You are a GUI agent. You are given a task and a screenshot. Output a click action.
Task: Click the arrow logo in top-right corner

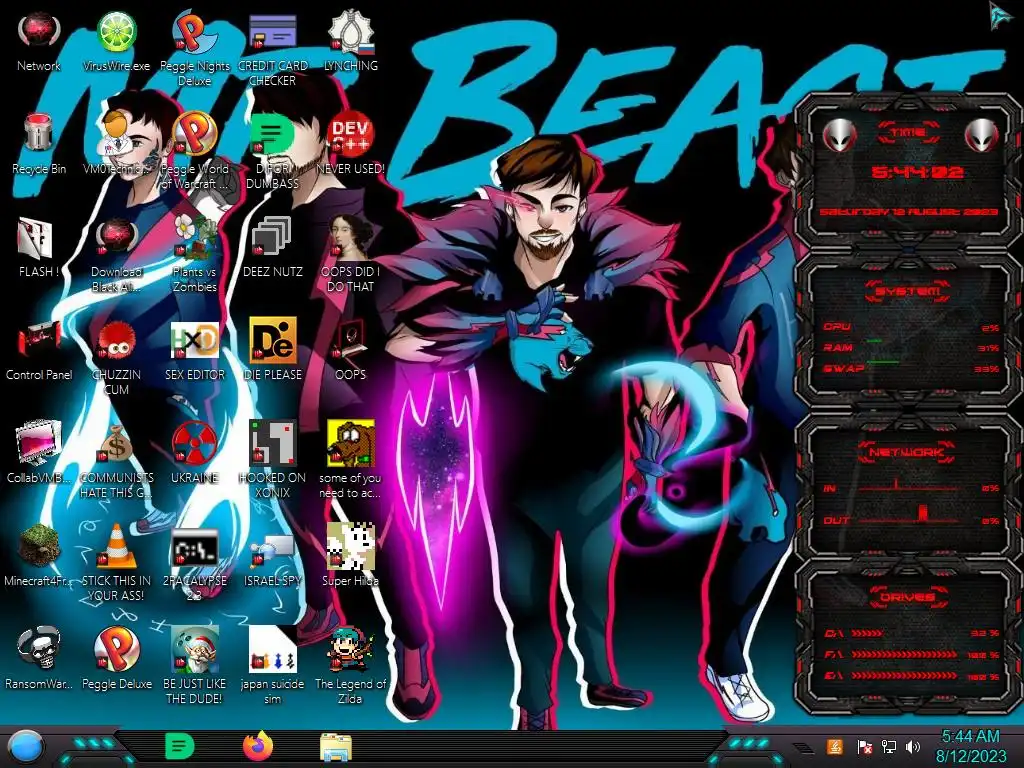coord(1000,15)
